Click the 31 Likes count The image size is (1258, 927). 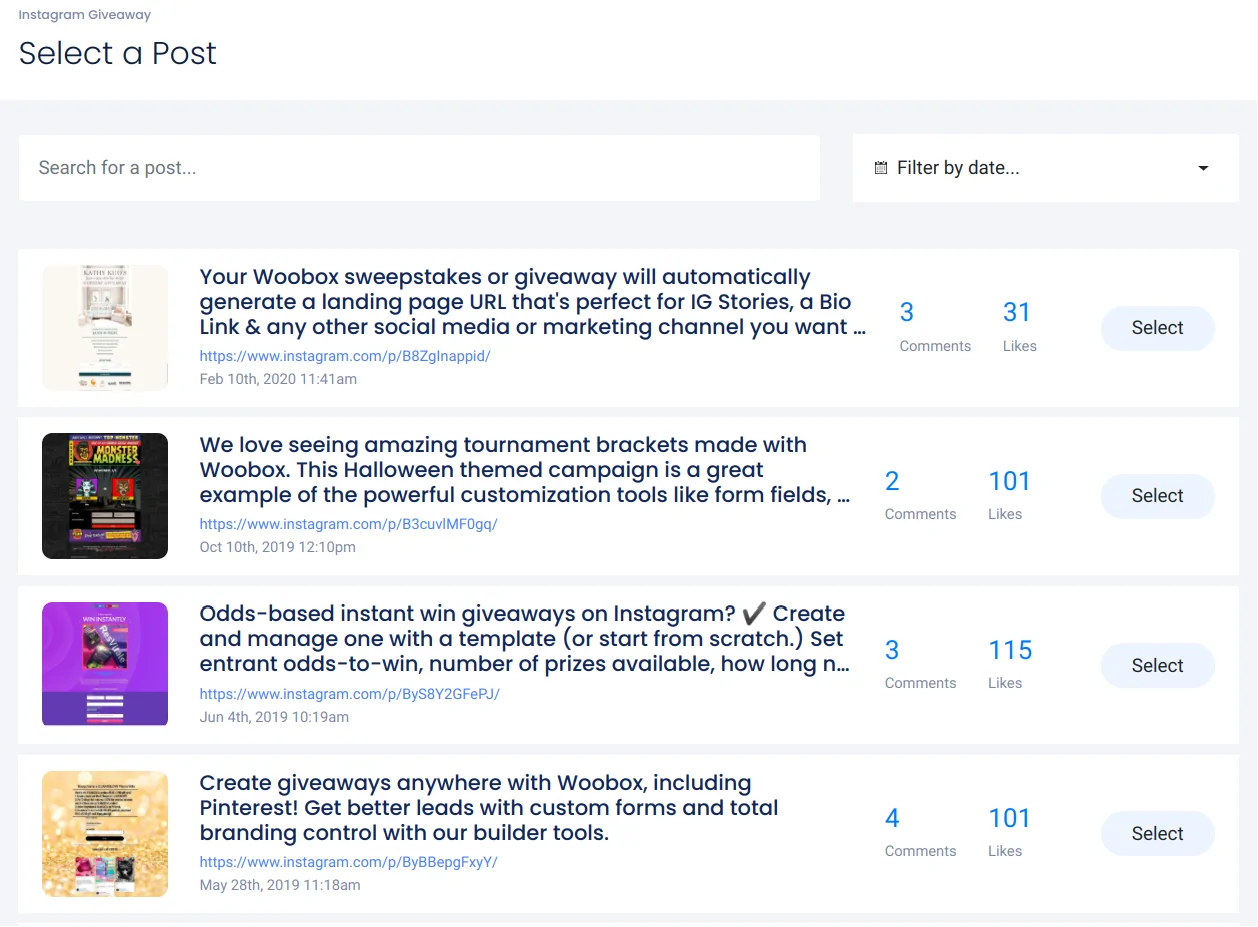[1016, 313]
